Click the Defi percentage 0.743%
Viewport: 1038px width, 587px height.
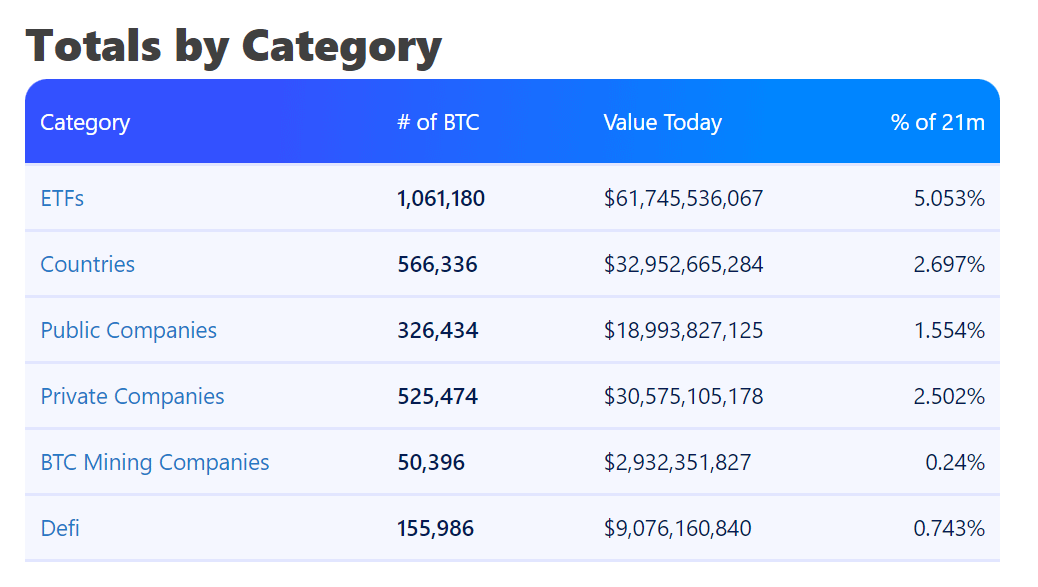[x=949, y=528]
